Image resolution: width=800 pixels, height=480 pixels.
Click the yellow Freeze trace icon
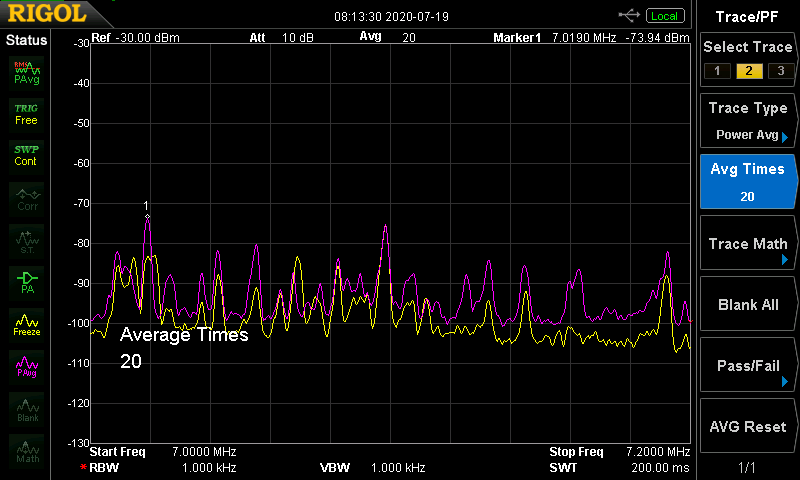27,325
